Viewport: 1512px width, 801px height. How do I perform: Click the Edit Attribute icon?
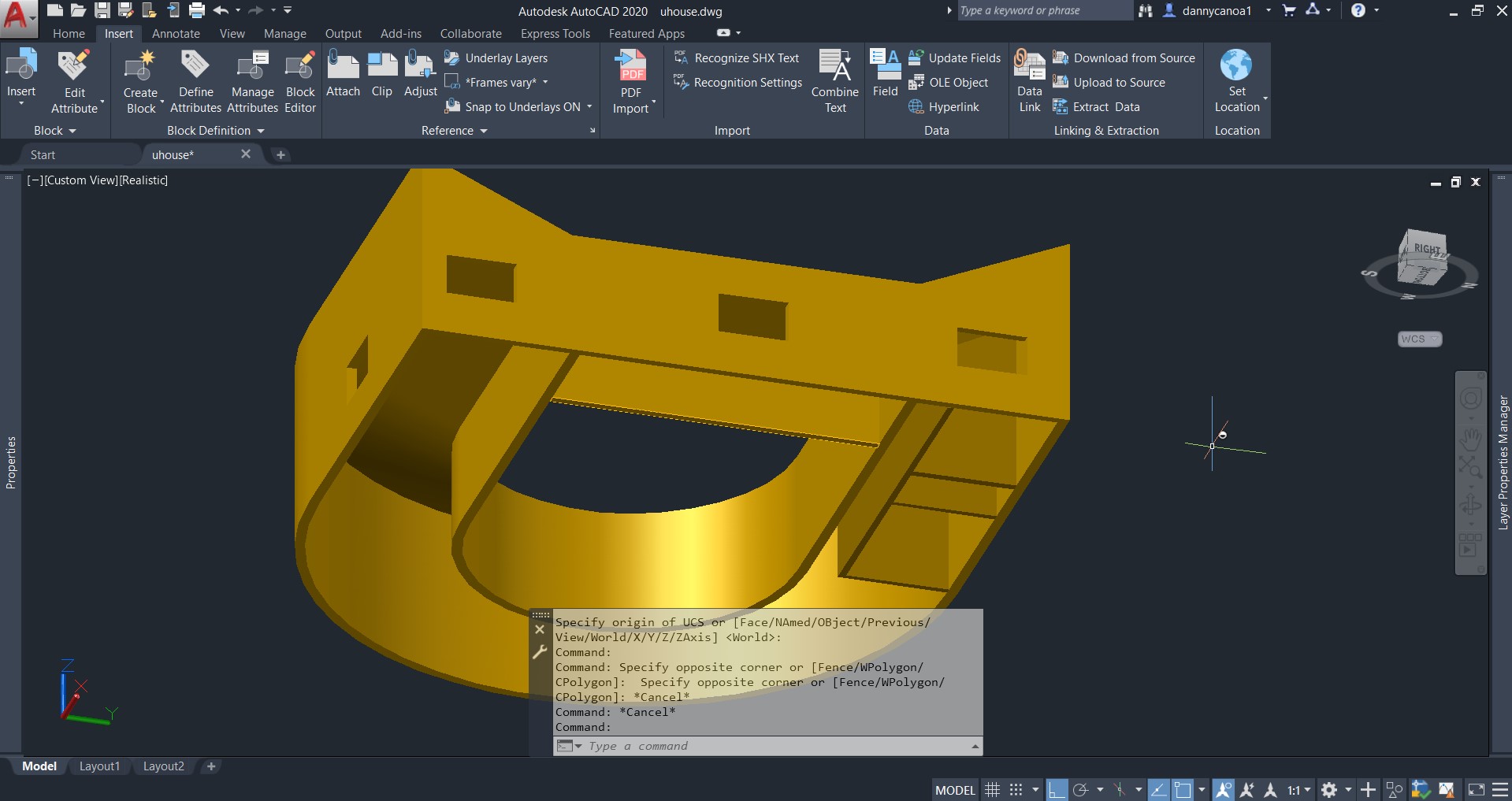coord(74,65)
